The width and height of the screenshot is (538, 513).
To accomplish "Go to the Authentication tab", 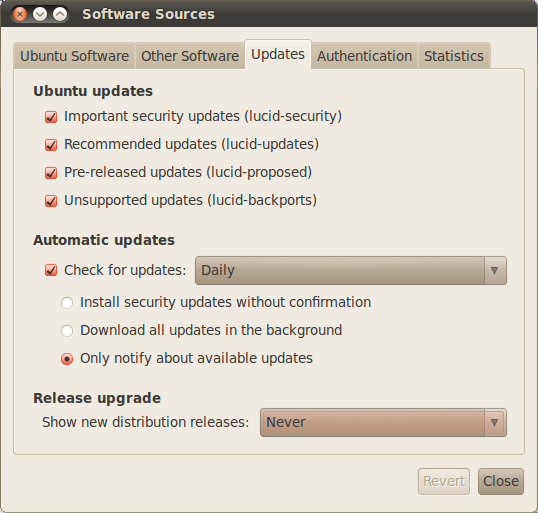I will pyautogui.click(x=364, y=56).
